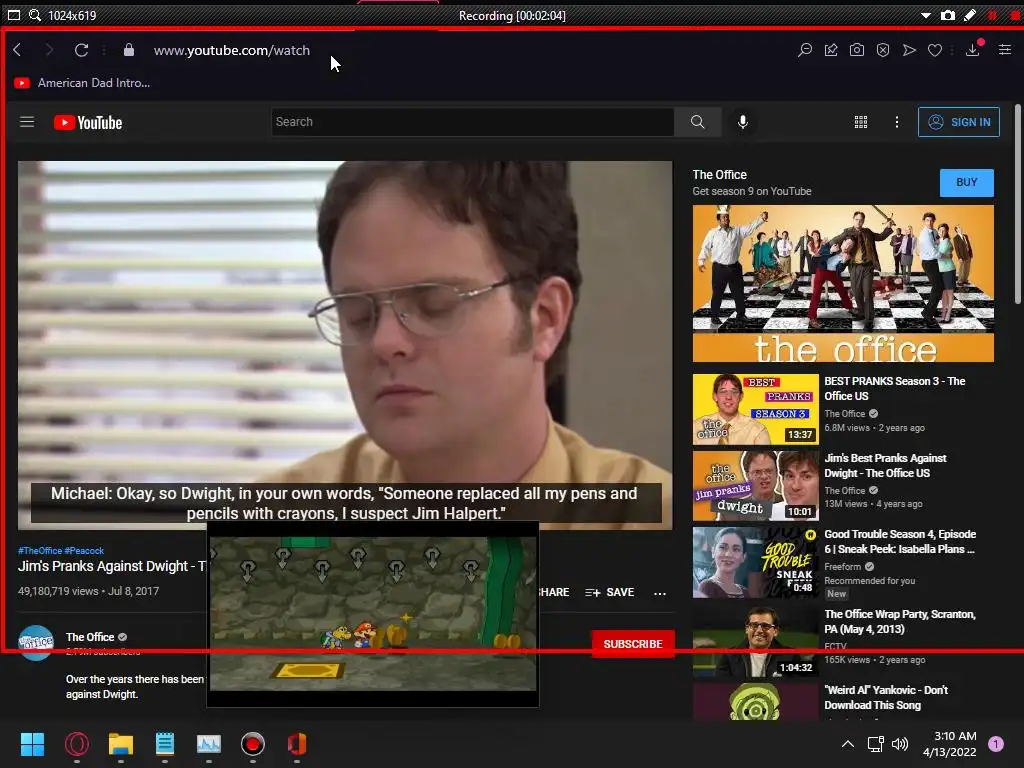The width and height of the screenshot is (1024, 768).
Task: Click the send/flow arrow icon in browser toolbar
Action: click(x=909, y=50)
